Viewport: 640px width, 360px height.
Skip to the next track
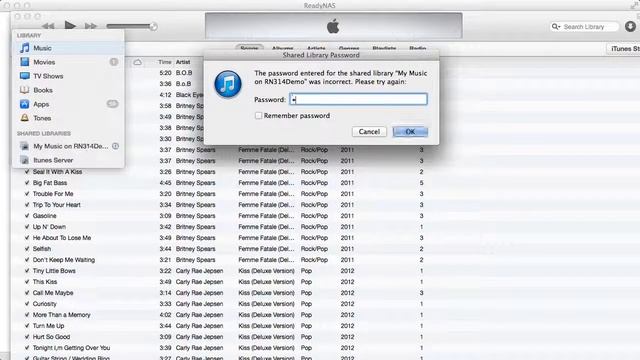[91, 26]
